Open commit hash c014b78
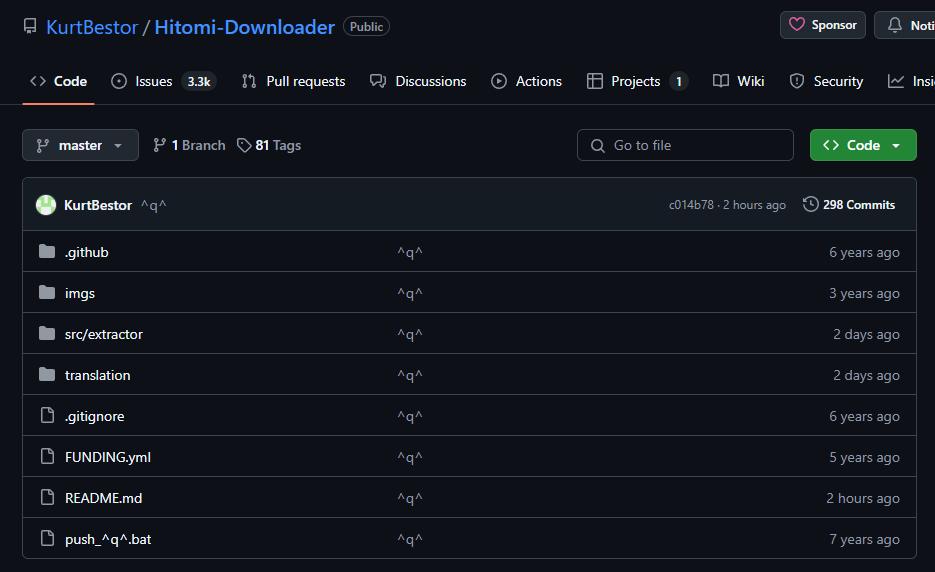Screen dimensions: 935x572 click(x=691, y=205)
